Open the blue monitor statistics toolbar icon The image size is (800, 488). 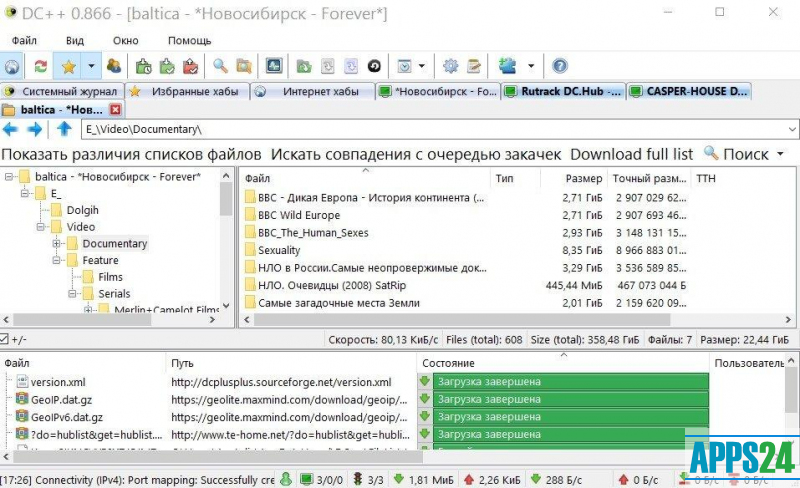274,66
